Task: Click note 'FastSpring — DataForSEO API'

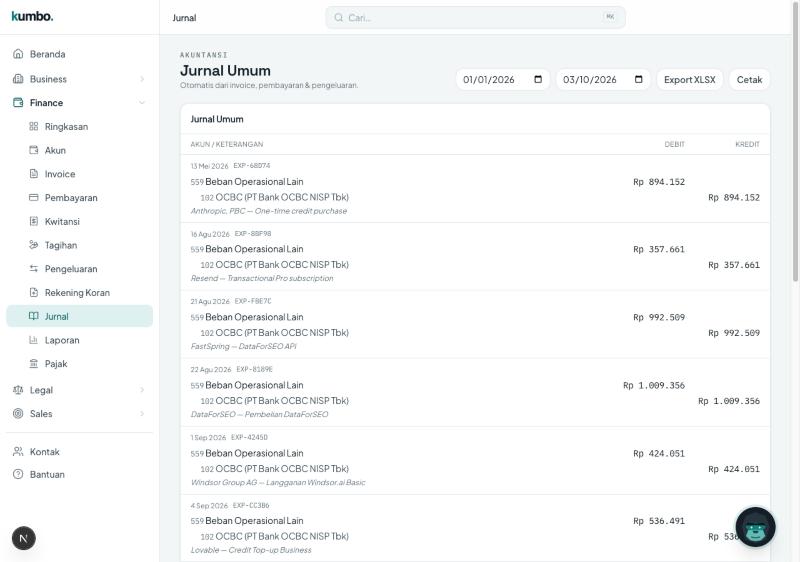Action: coord(243,346)
